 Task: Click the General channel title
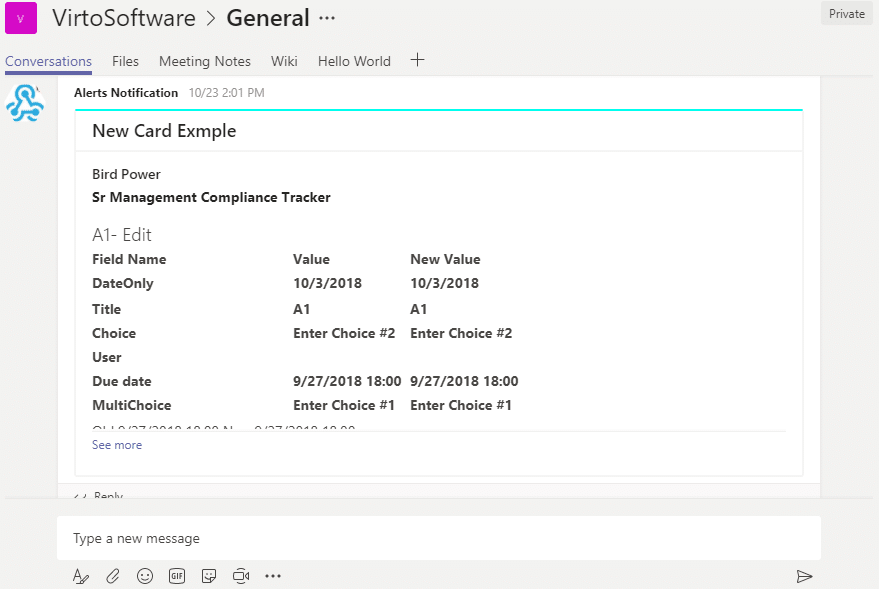(x=268, y=18)
